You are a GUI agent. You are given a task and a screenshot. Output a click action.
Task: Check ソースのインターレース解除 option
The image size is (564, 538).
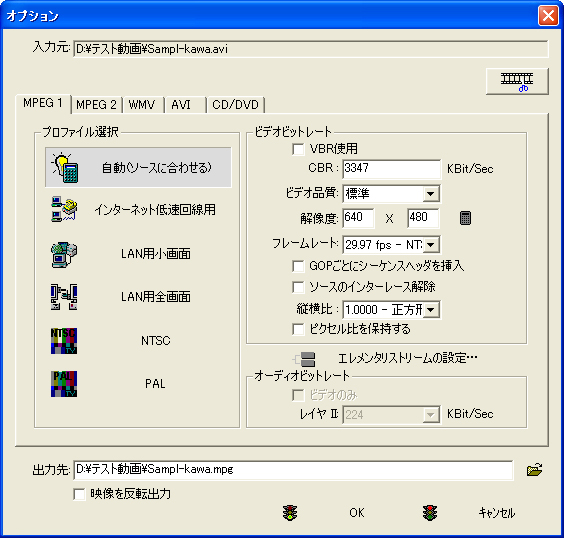298,287
